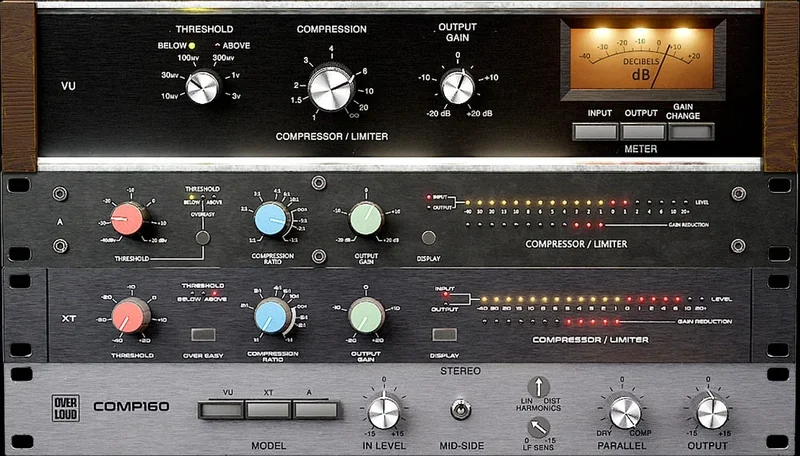Click the VU unit Compression knob

tap(331, 88)
